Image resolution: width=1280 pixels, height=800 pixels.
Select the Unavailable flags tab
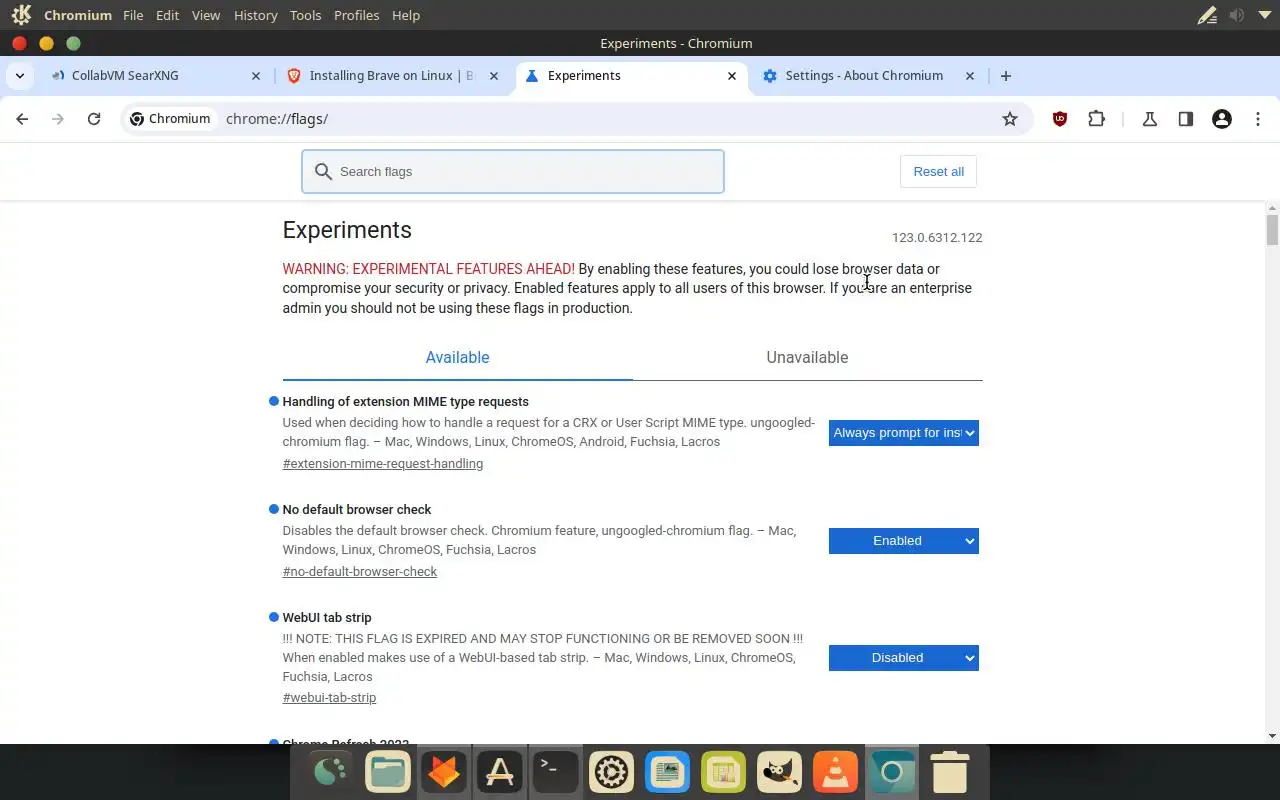807,358
